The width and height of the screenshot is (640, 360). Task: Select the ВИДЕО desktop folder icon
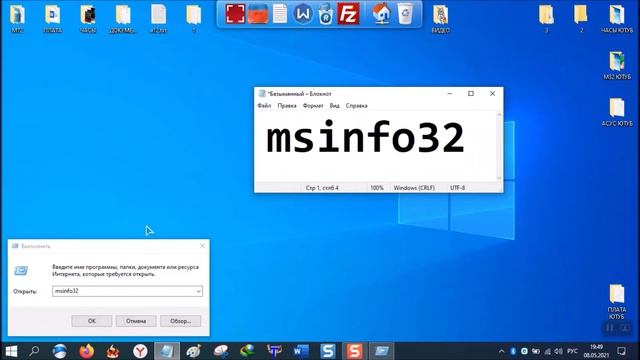point(441,19)
